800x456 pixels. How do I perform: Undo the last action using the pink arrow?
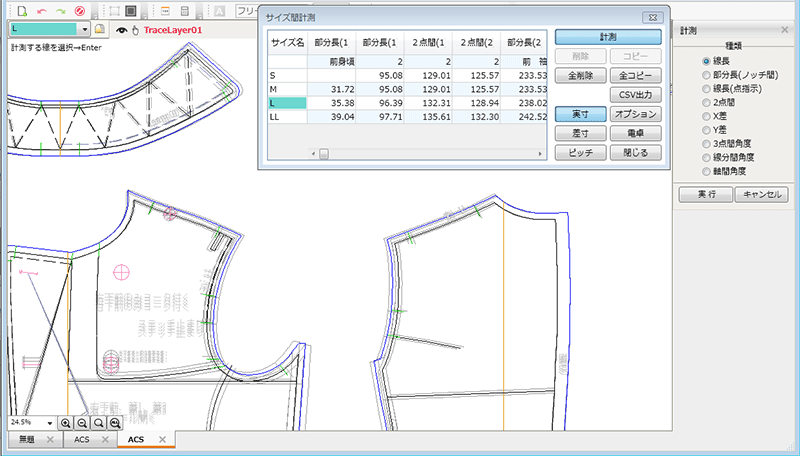42,11
